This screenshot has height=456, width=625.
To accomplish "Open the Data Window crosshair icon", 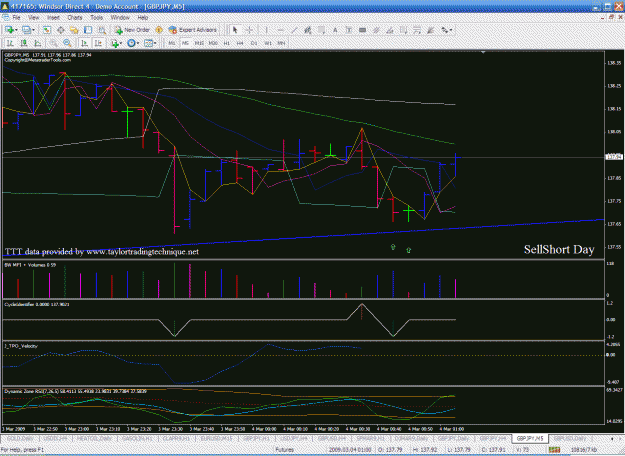I will [x=61, y=30].
